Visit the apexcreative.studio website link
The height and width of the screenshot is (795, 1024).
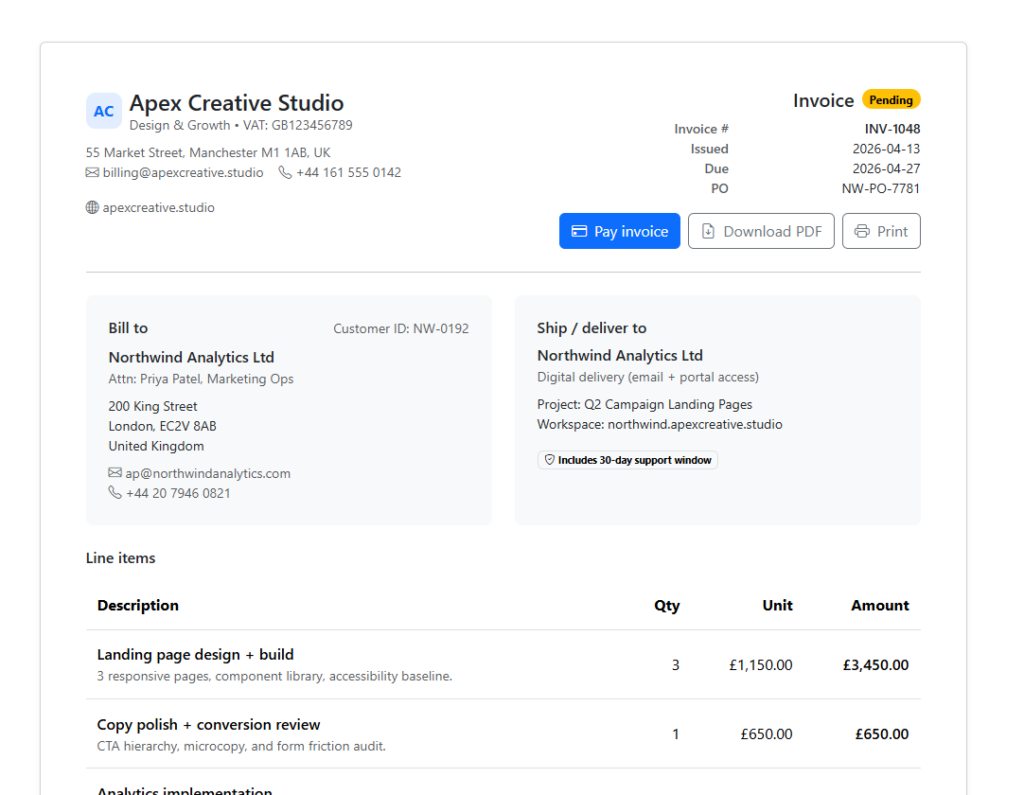(x=158, y=208)
